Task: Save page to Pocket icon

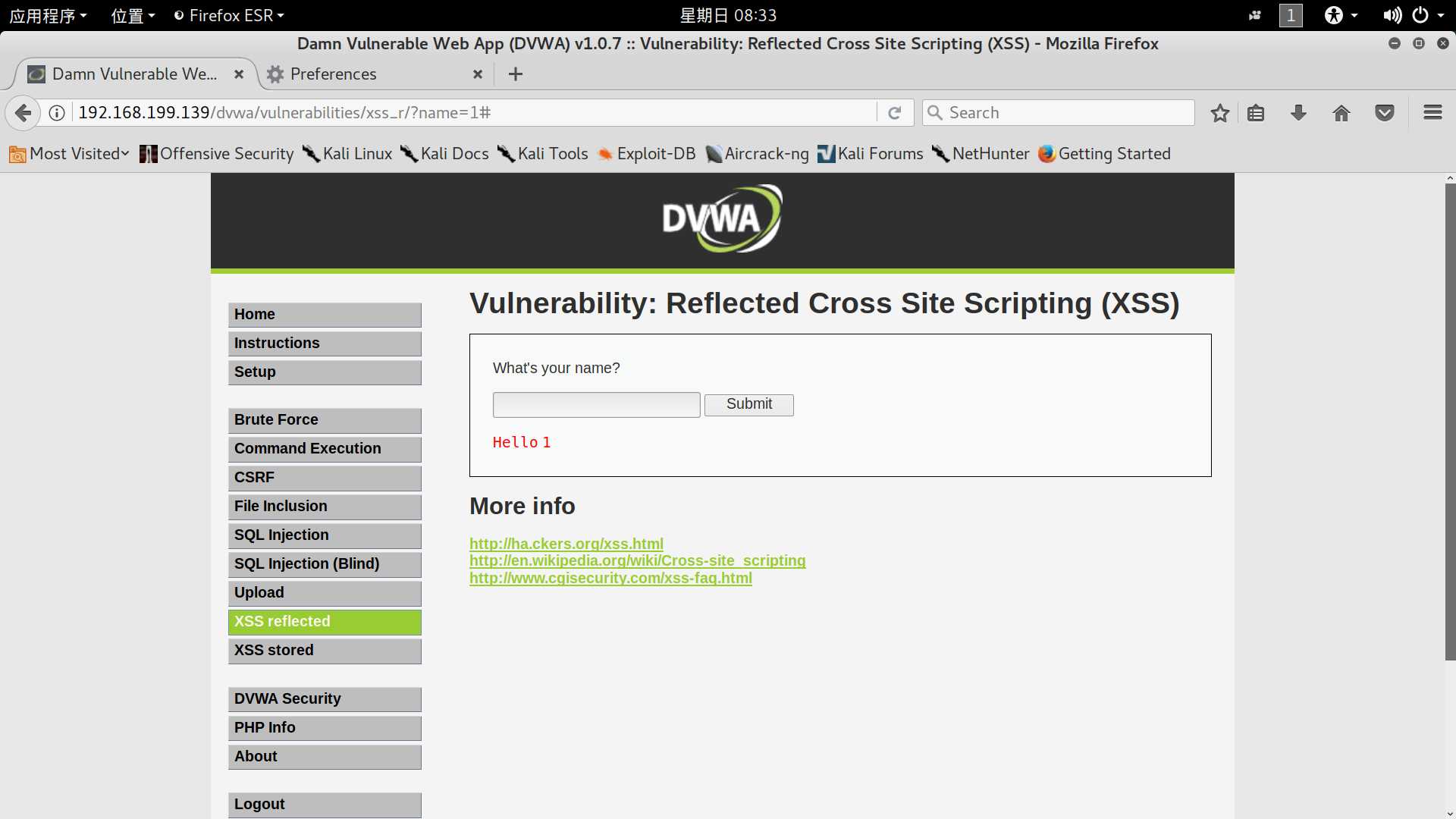Action: click(1385, 113)
